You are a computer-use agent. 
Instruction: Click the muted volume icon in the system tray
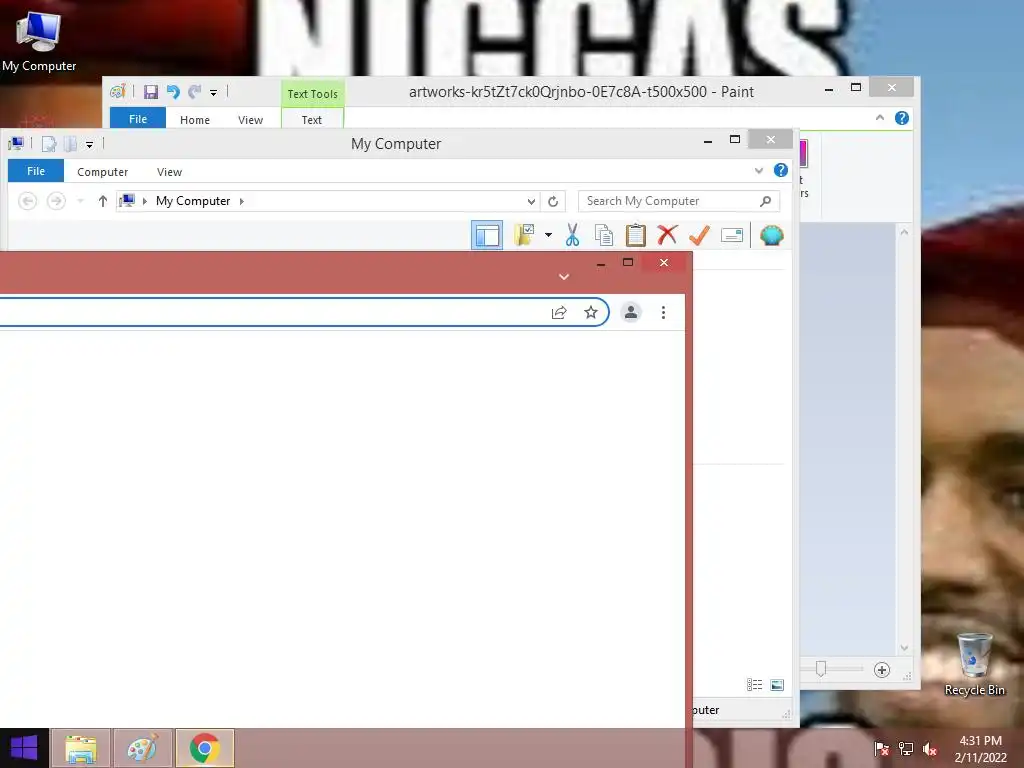(930, 749)
